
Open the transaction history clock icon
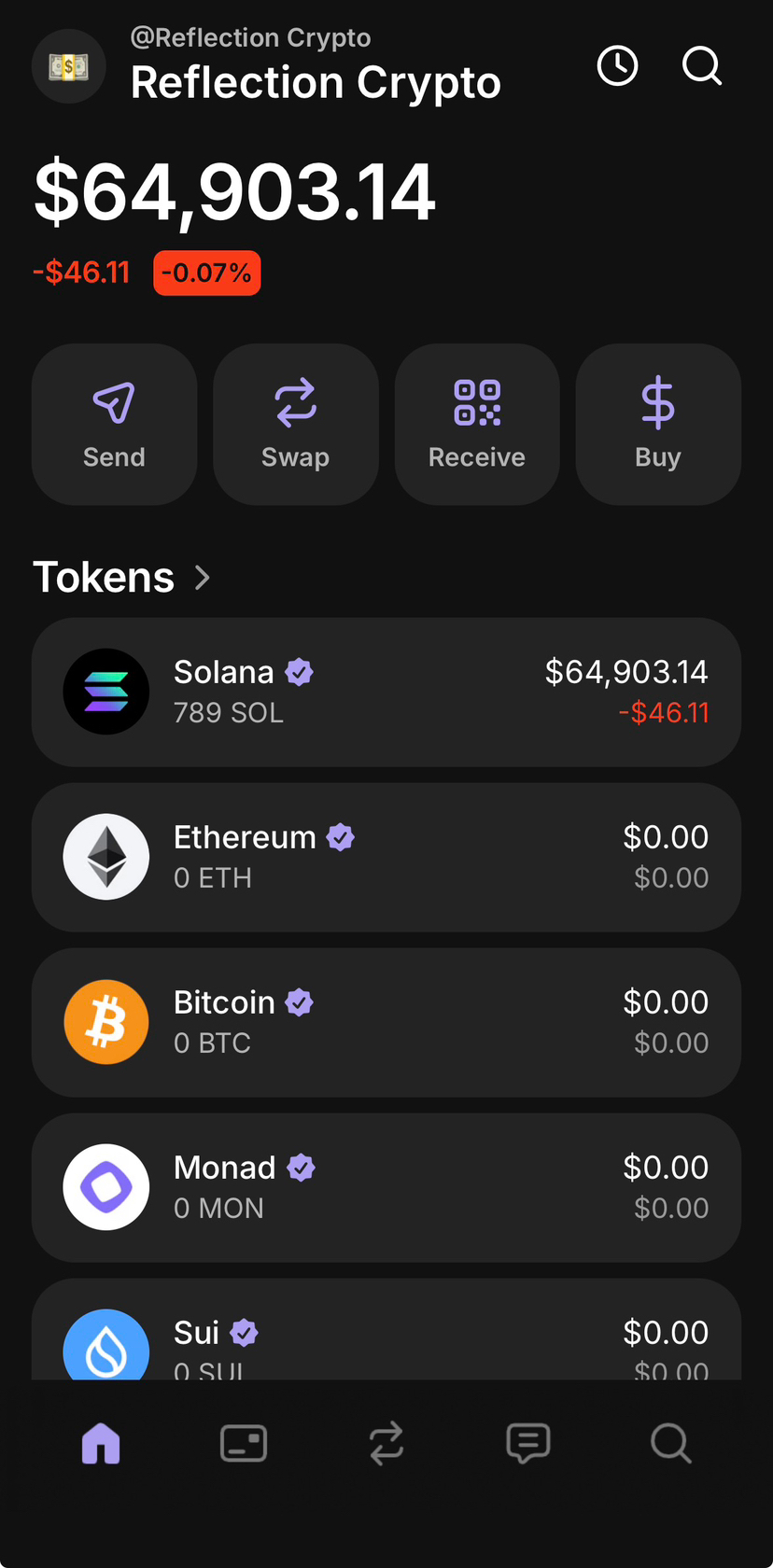(617, 66)
